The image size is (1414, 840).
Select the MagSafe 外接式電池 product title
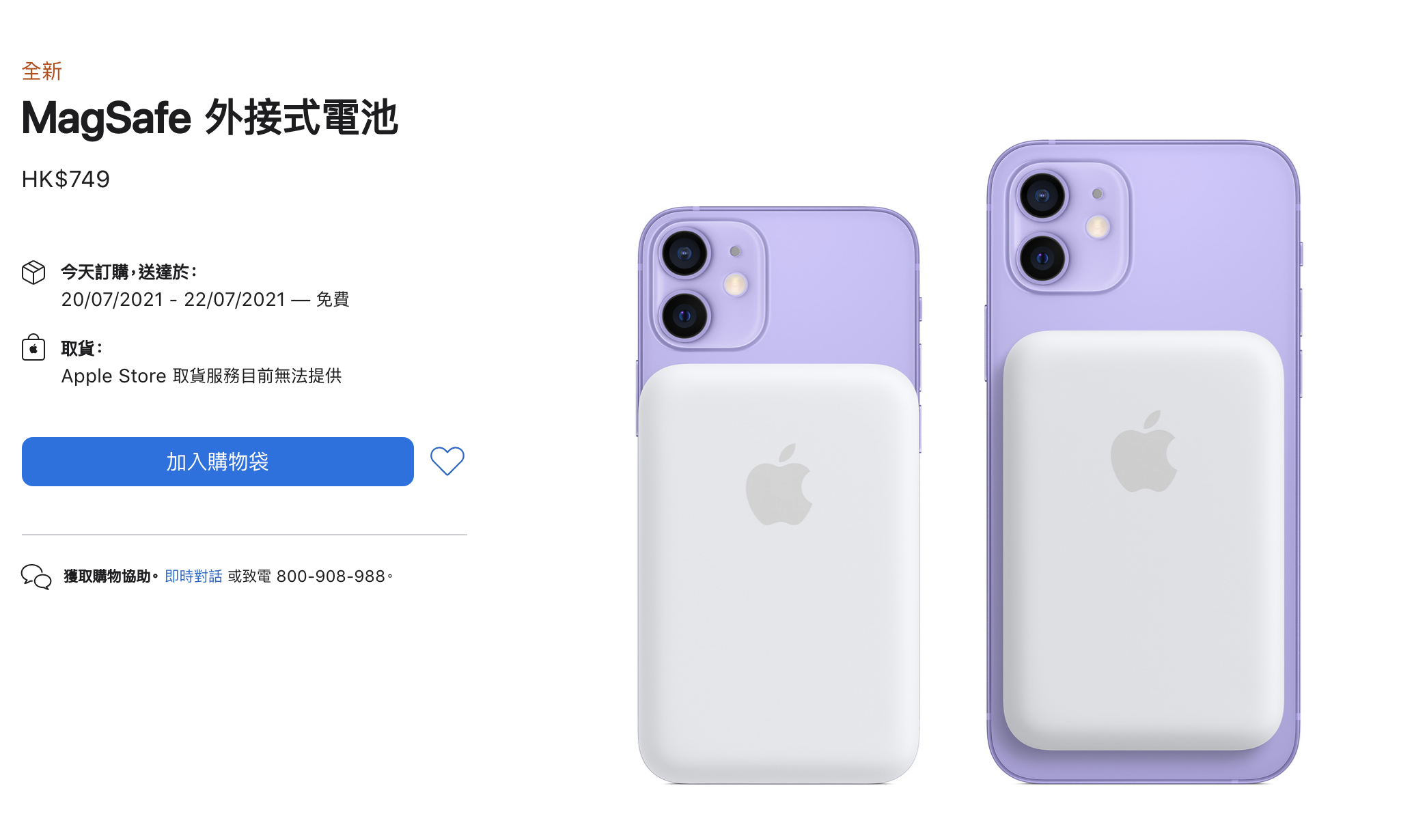(210, 117)
